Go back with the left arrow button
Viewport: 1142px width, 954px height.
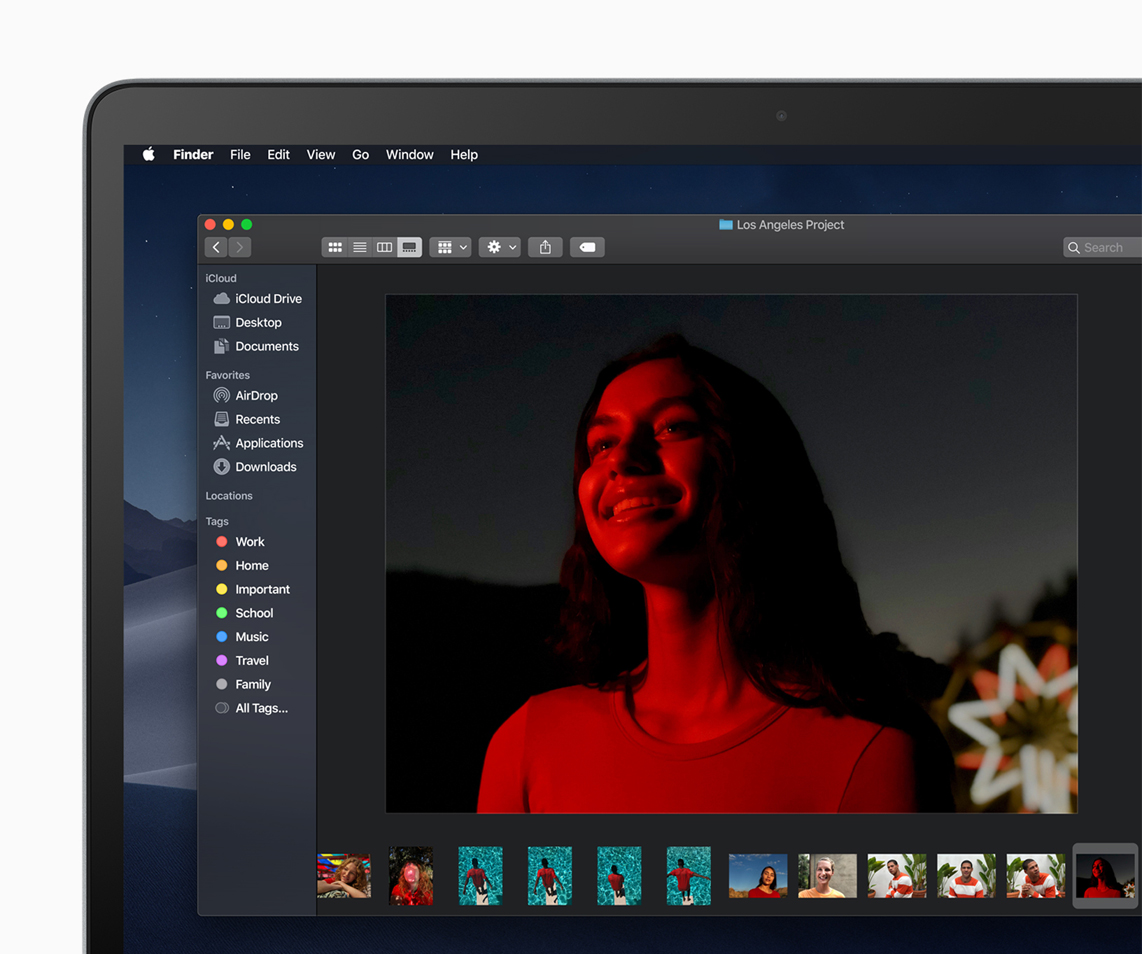pyautogui.click(x=216, y=247)
